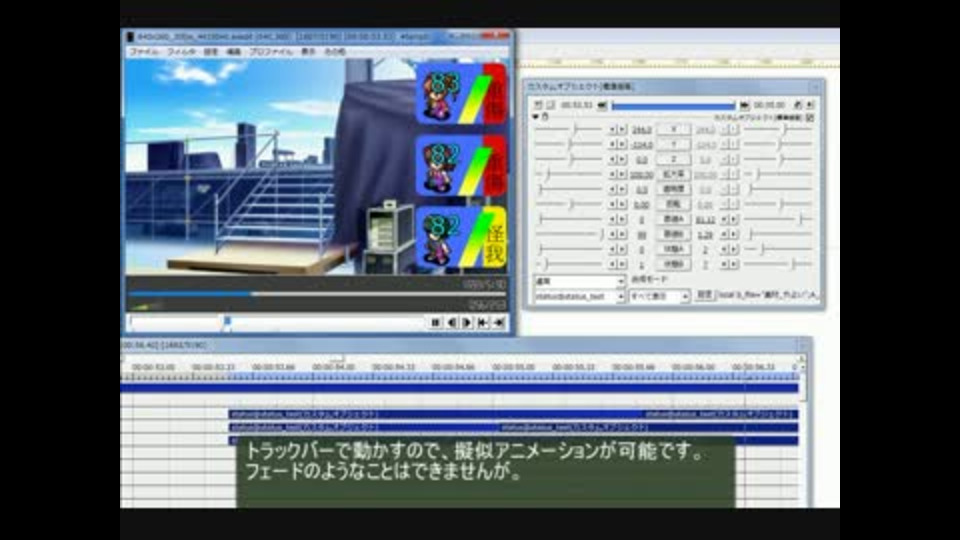The height and width of the screenshot is (540, 960).
Task: Open the 設定 menu in main window
Action: [x=211, y=52]
